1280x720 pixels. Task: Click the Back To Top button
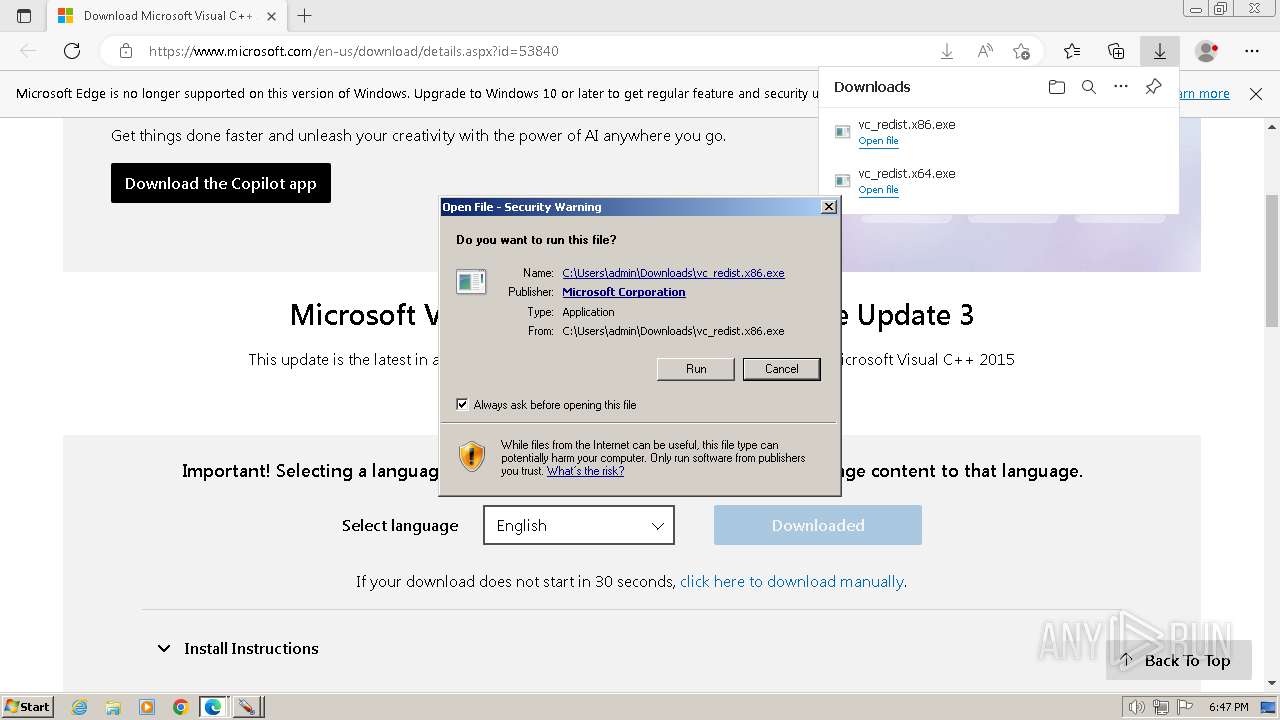[x=1179, y=660]
